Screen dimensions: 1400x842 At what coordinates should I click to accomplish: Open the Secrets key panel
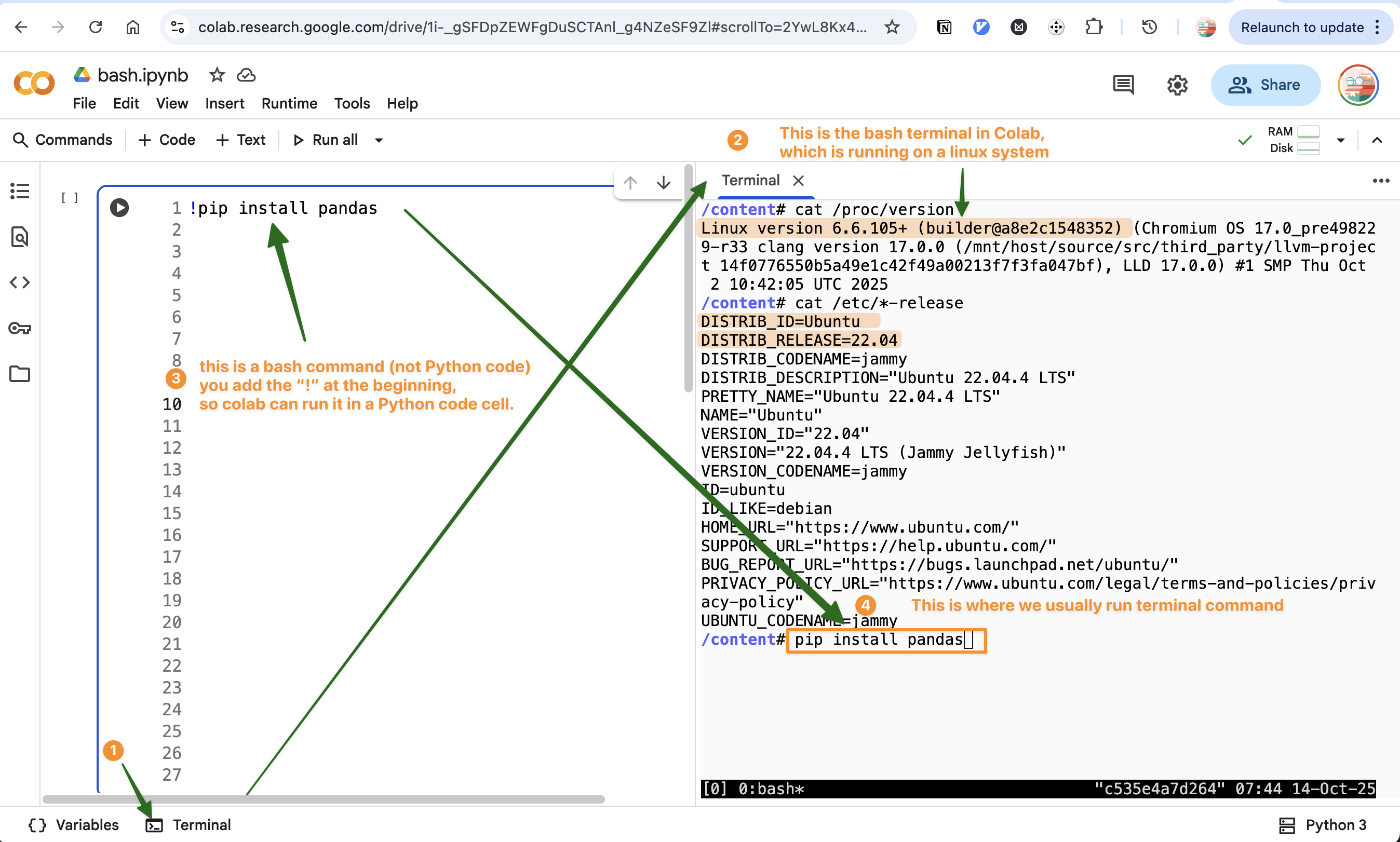point(20,329)
